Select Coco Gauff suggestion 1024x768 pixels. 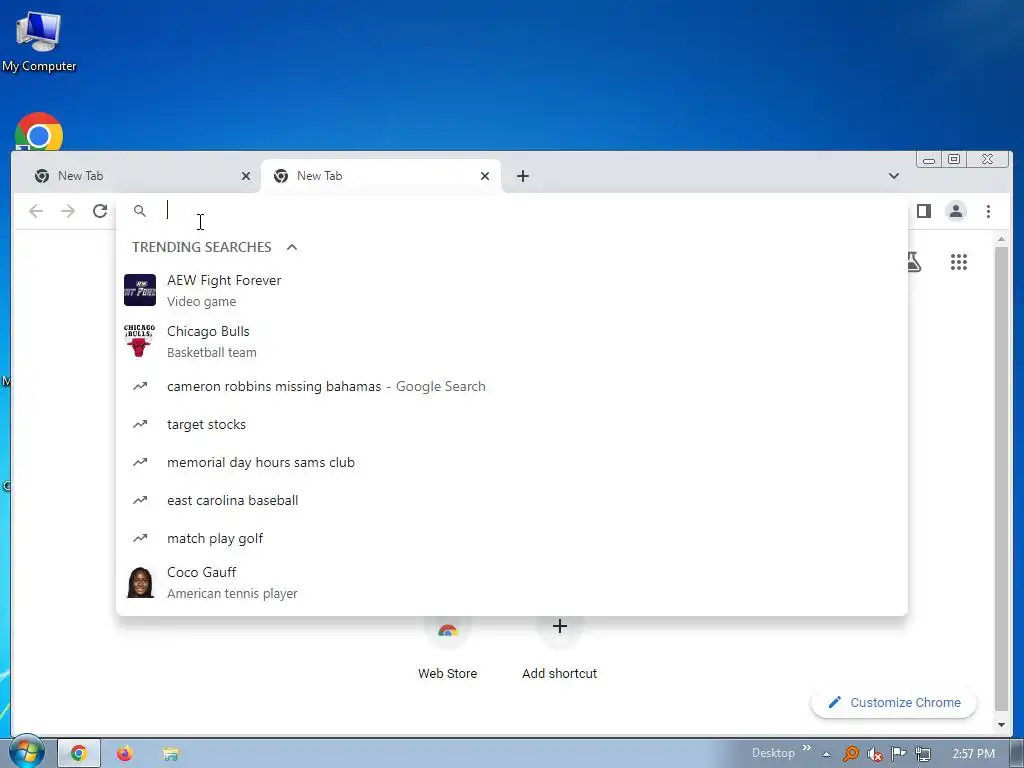point(511,583)
